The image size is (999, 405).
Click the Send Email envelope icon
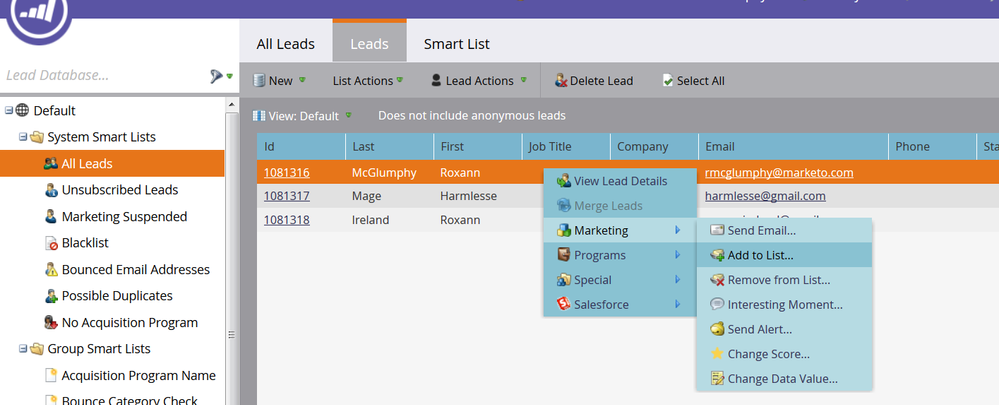(x=717, y=231)
